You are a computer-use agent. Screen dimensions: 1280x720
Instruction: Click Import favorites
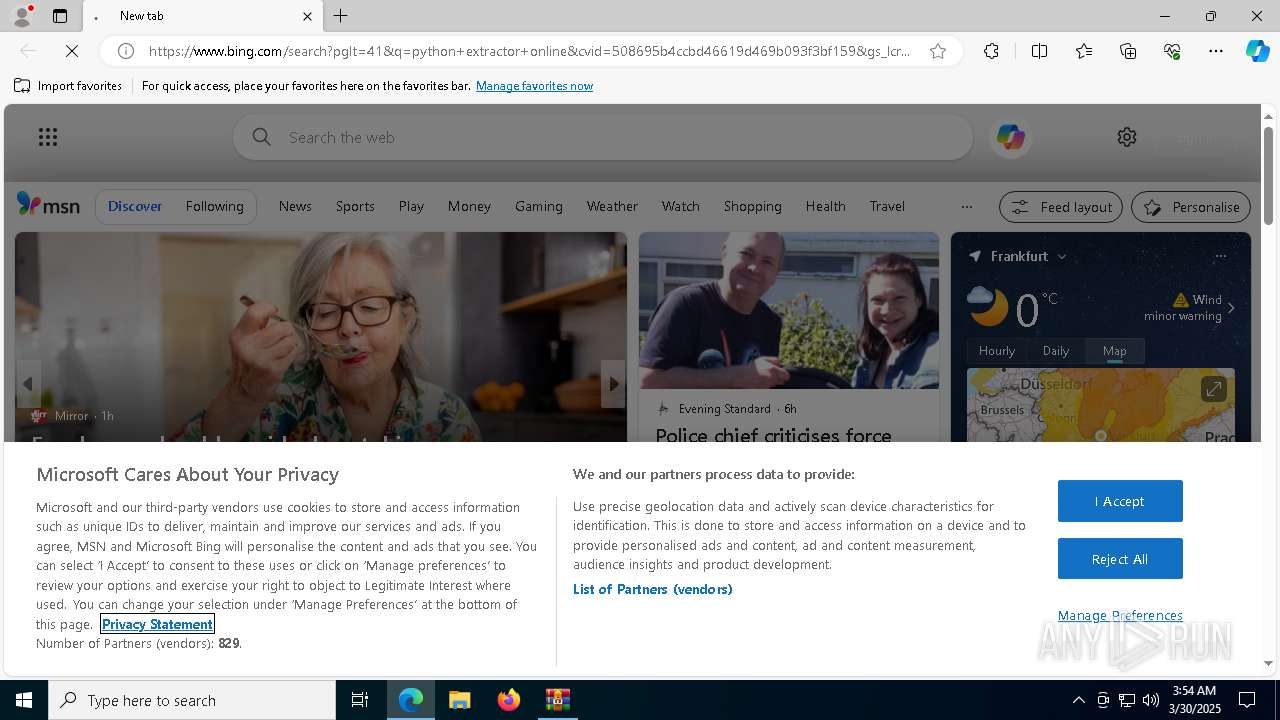pyautogui.click(x=68, y=86)
